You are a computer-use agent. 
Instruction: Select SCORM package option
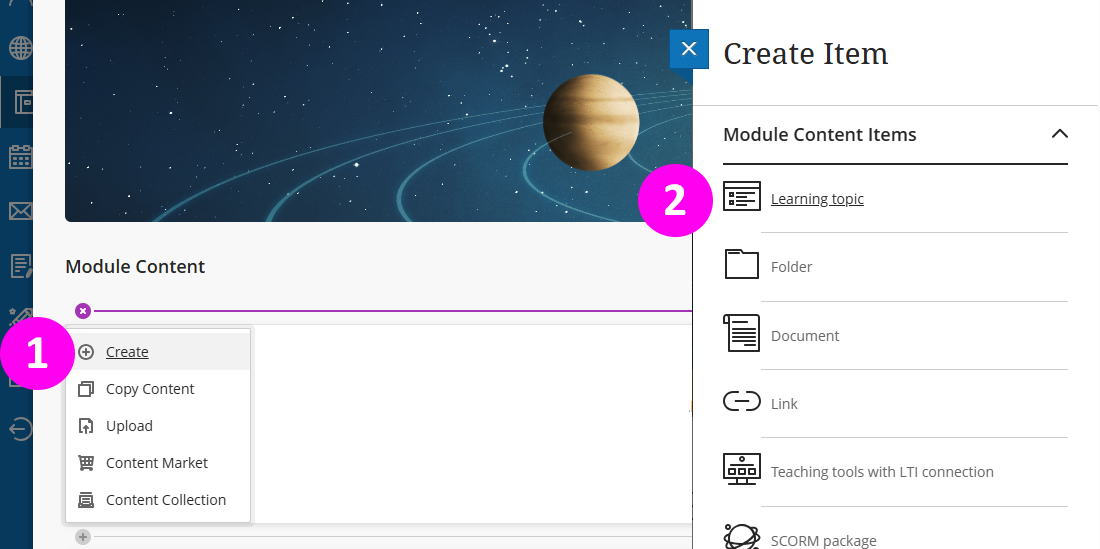[x=824, y=541]
